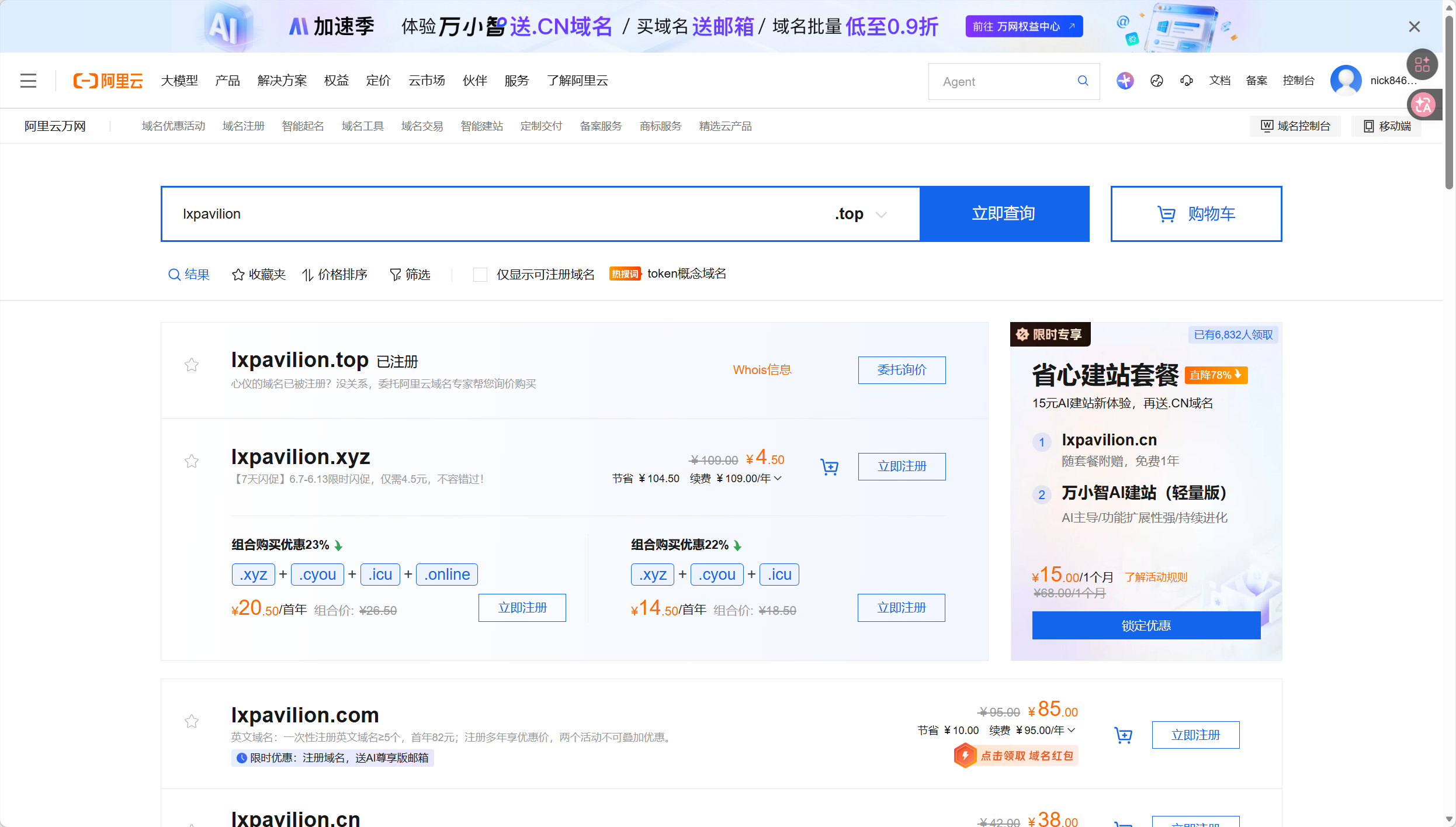Open the 云市场 navigation menu
This screenshot has width=1456, height=827.
click(x=427, y=81)
